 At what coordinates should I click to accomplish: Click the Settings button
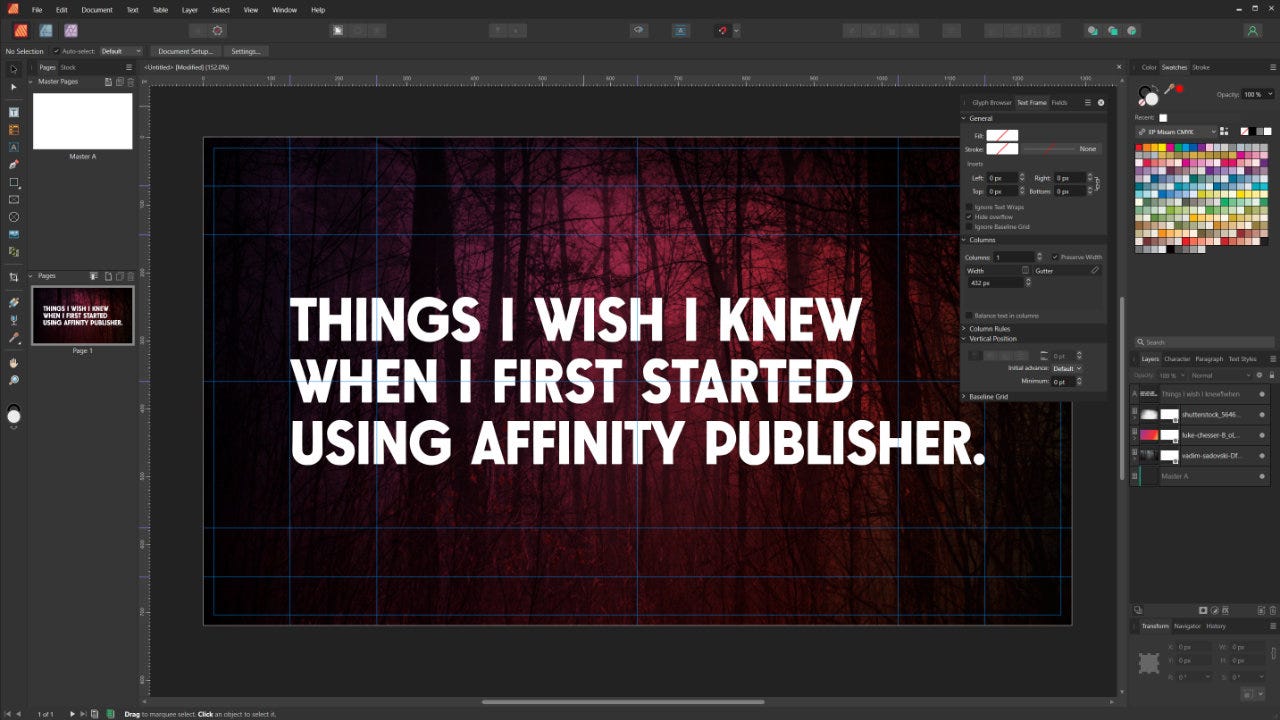pyautogui.click(x=246, y=51)
